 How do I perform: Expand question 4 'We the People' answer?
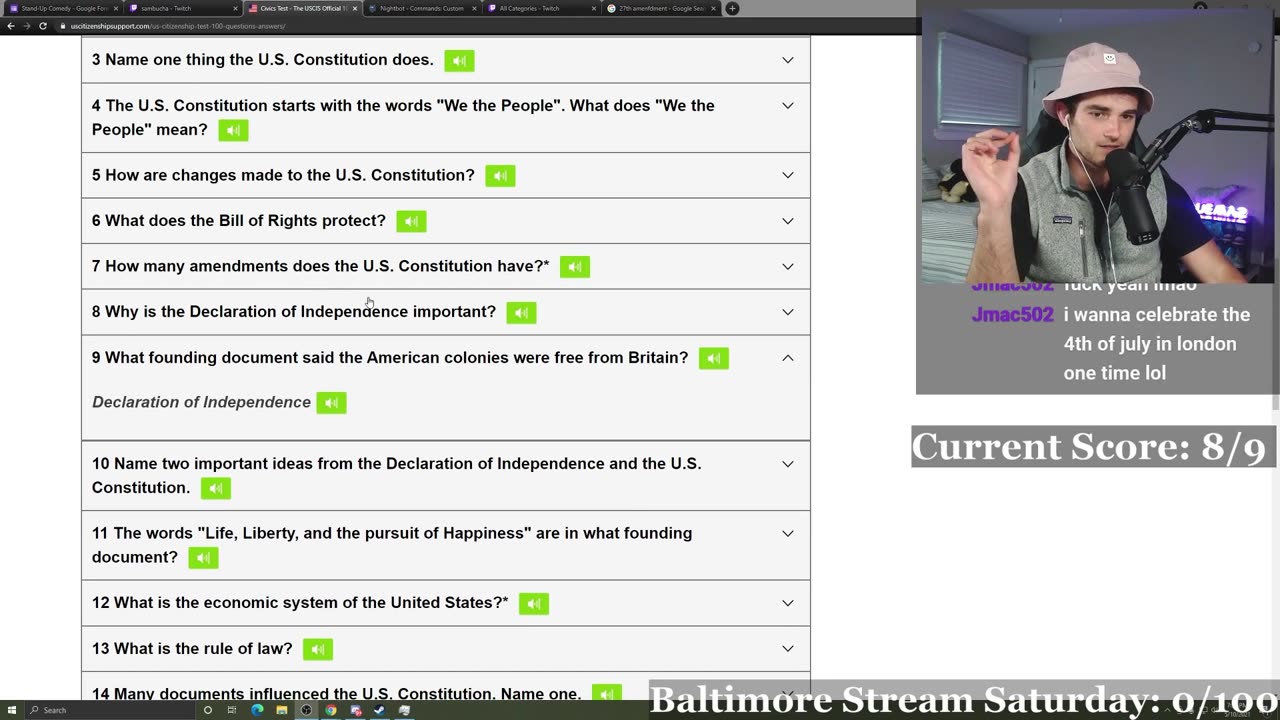tap(788, 106)
